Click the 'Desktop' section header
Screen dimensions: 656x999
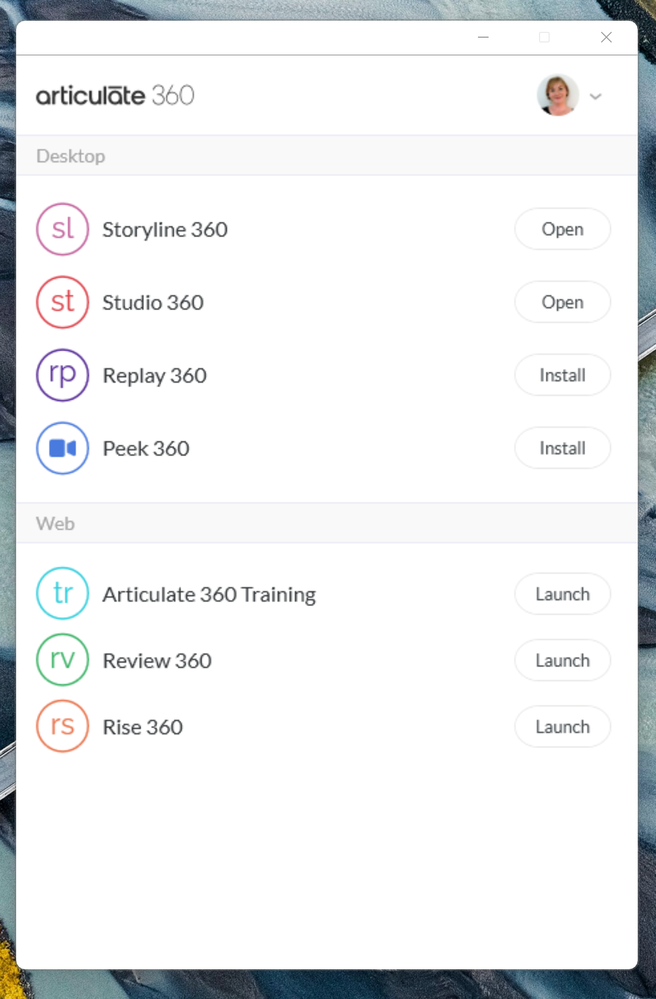pyautogui.click(x=327, y=156)
